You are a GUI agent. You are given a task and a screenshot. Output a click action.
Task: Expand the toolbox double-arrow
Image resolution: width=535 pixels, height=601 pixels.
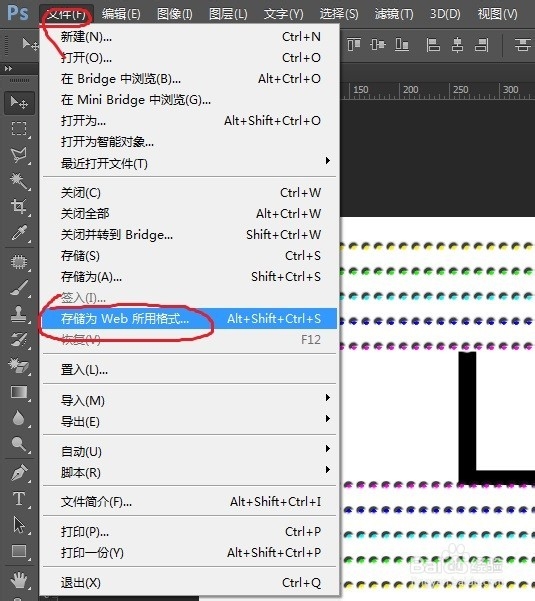click(8, 69)
